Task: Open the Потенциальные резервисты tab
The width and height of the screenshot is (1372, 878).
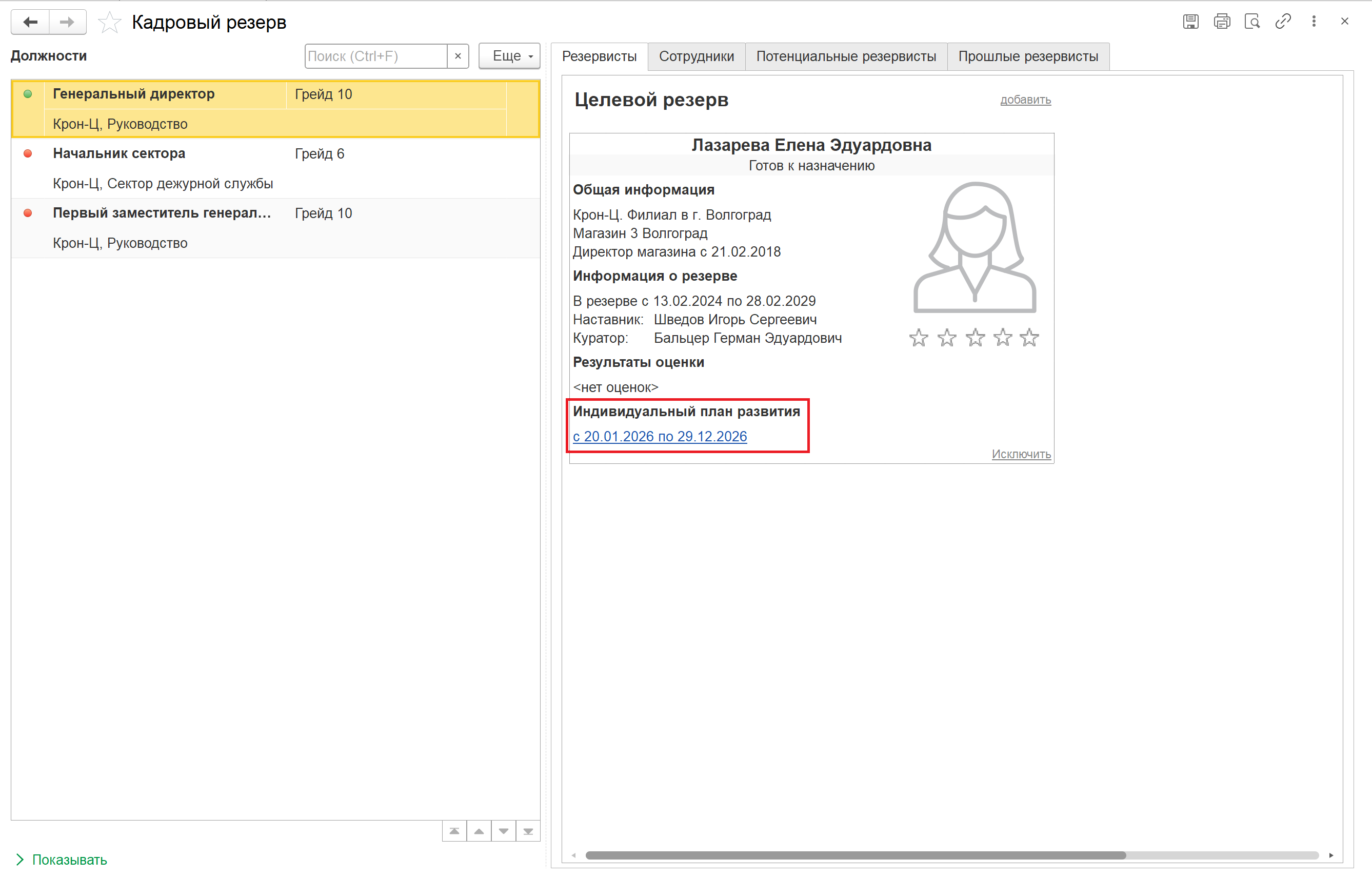Action: pos(846,56)
